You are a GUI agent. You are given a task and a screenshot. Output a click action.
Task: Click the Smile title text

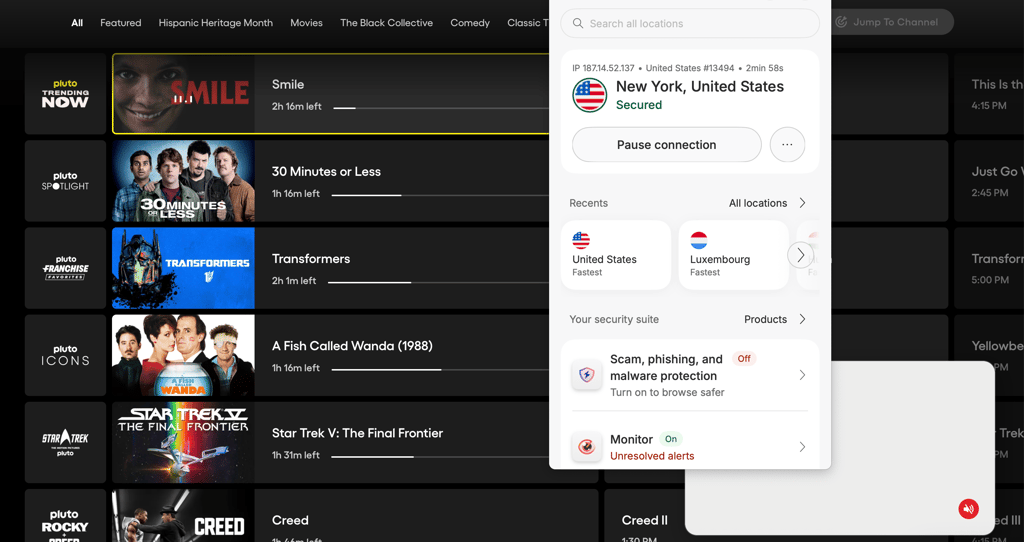tap(288, 84)
